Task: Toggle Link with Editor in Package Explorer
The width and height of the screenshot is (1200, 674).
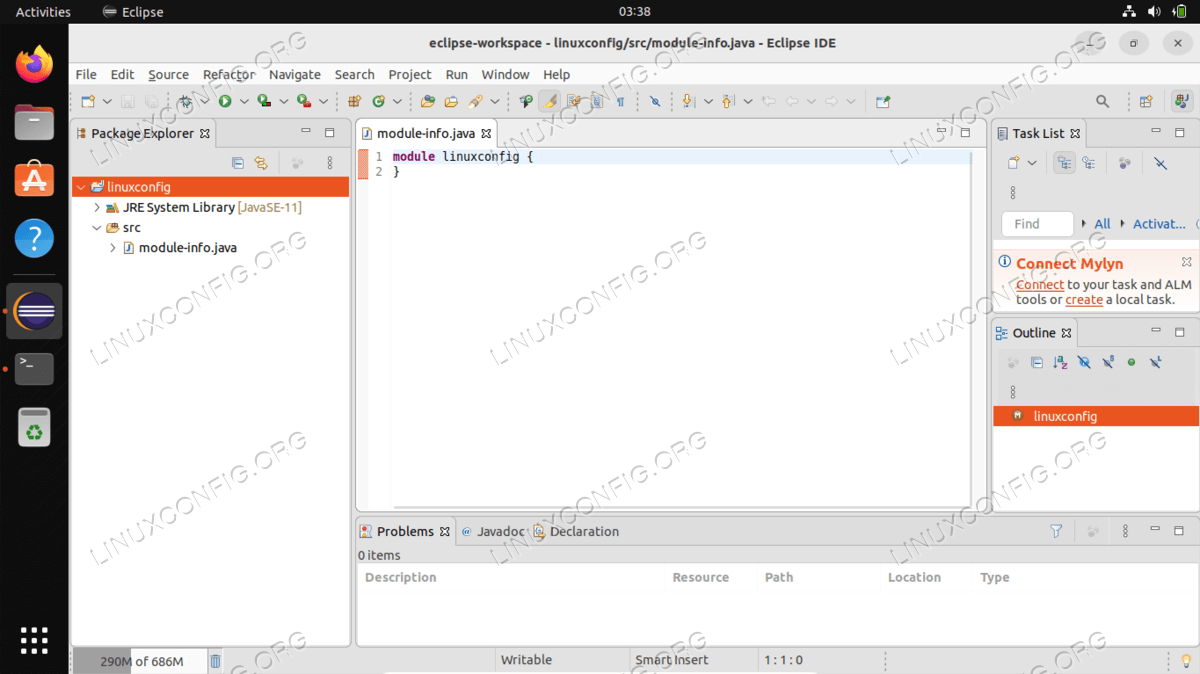Action: click(261, 163)
